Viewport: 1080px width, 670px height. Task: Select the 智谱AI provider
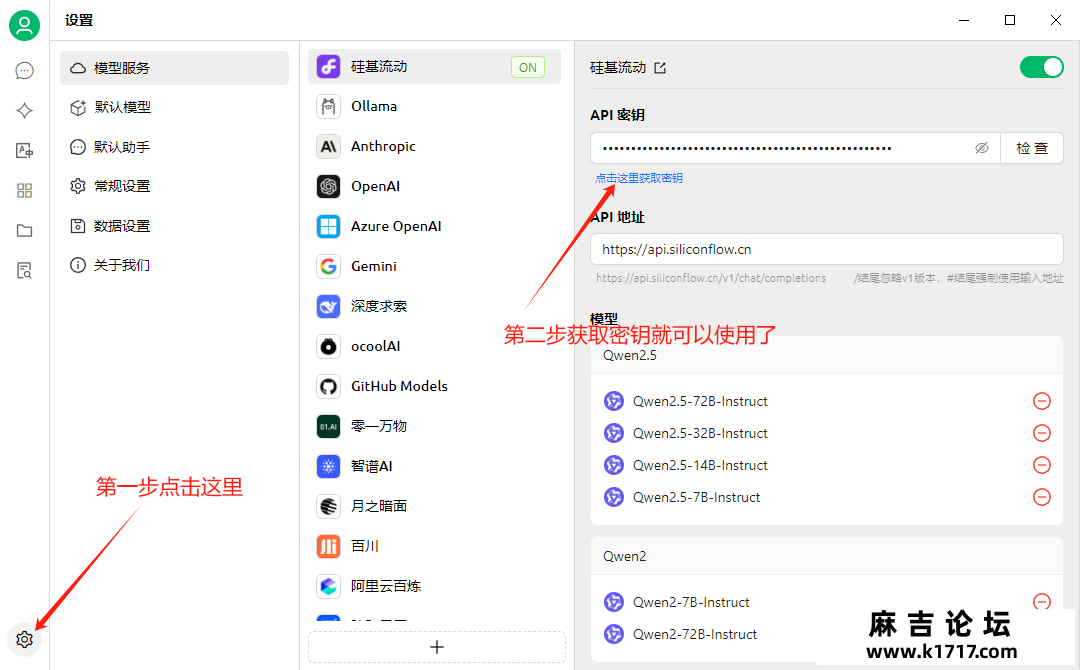(434, 465)
